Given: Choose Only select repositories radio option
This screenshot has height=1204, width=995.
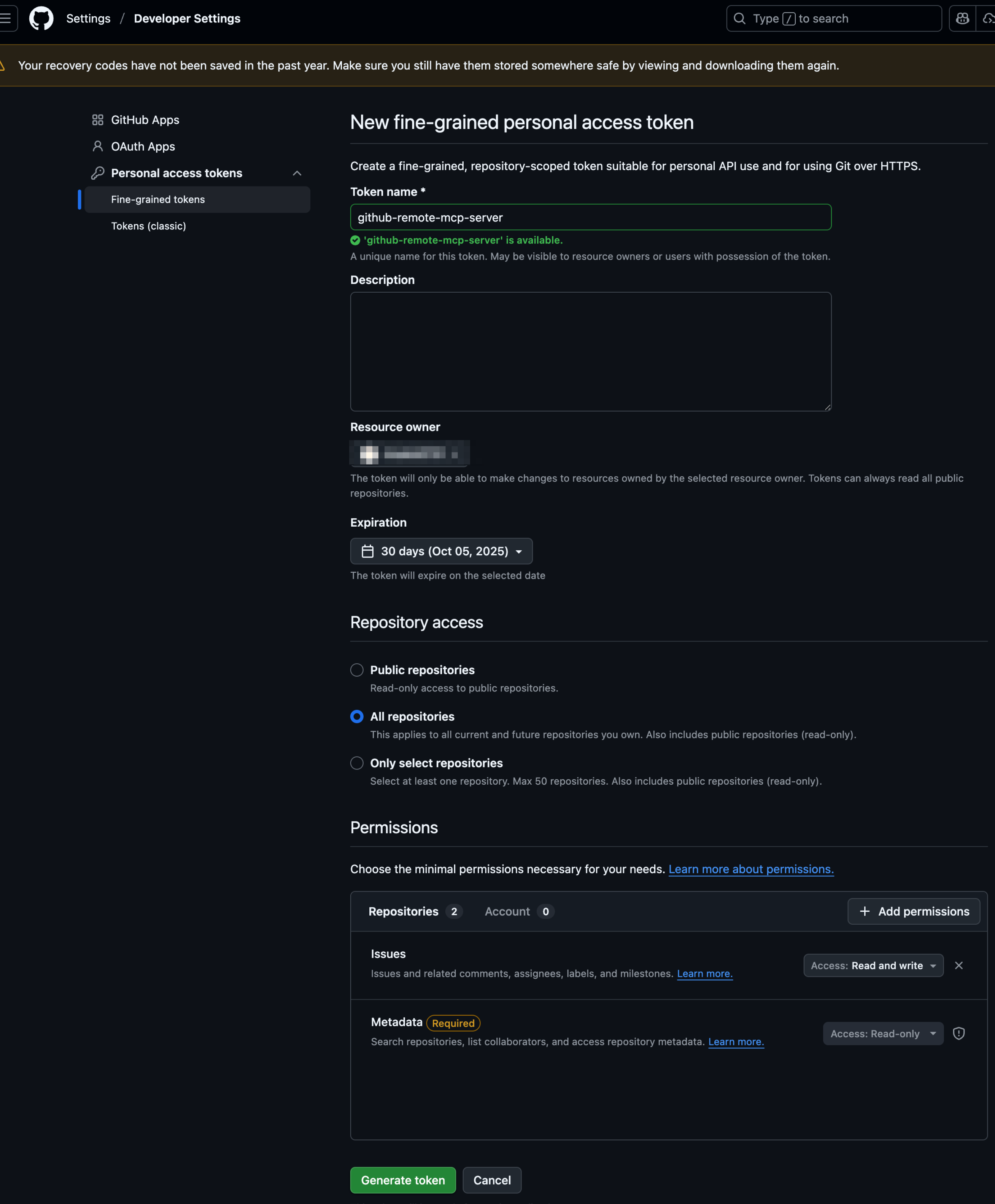Looking at the screenshot, I should [356, 763].
